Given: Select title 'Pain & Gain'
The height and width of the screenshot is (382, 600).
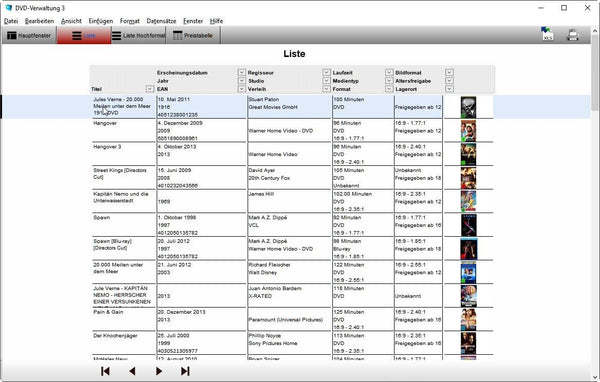Looking at the screenshot, I should click(108, 312).
